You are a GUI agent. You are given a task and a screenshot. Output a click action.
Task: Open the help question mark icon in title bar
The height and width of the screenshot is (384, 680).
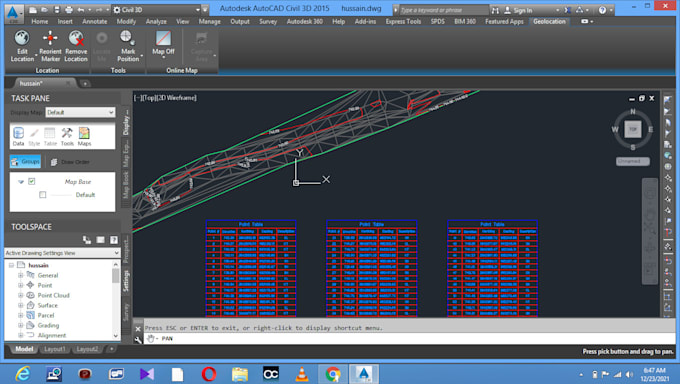[602, 10]
